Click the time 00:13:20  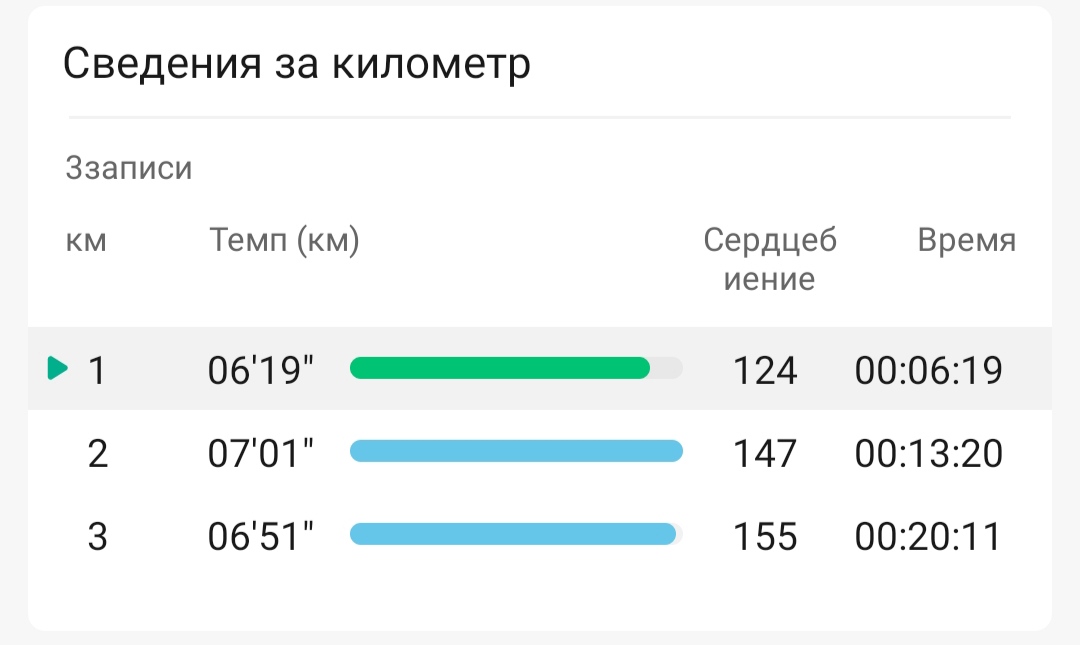(x=928, y=453)
